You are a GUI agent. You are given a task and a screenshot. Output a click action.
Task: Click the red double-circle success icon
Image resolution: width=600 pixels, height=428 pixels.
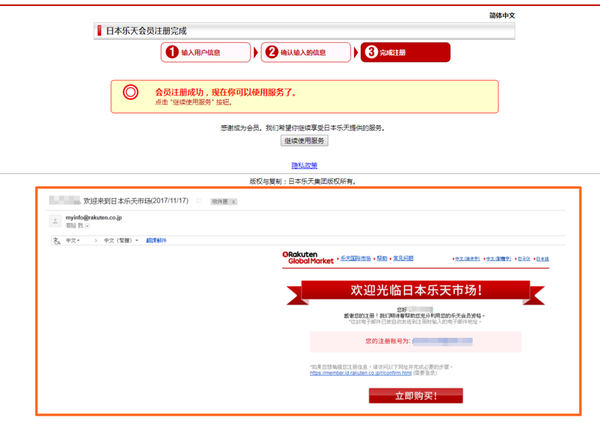pos(129,93)
